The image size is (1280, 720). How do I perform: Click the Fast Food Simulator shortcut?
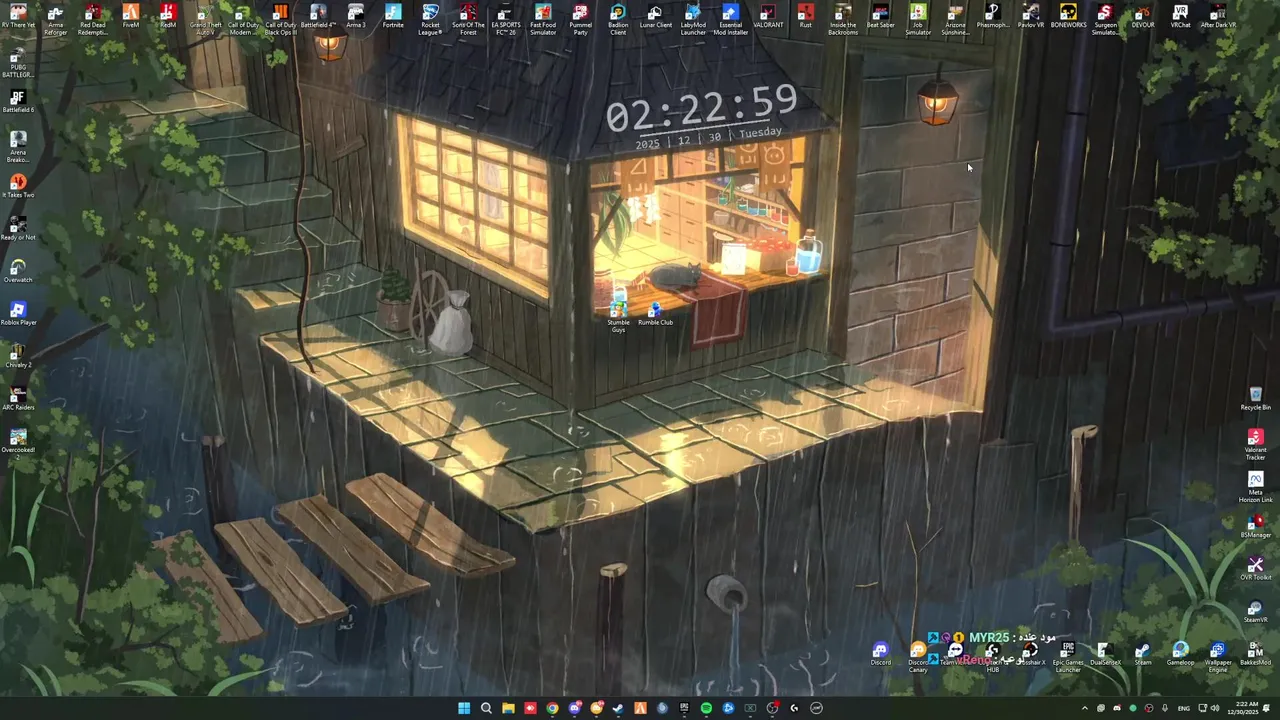[543, 19]
